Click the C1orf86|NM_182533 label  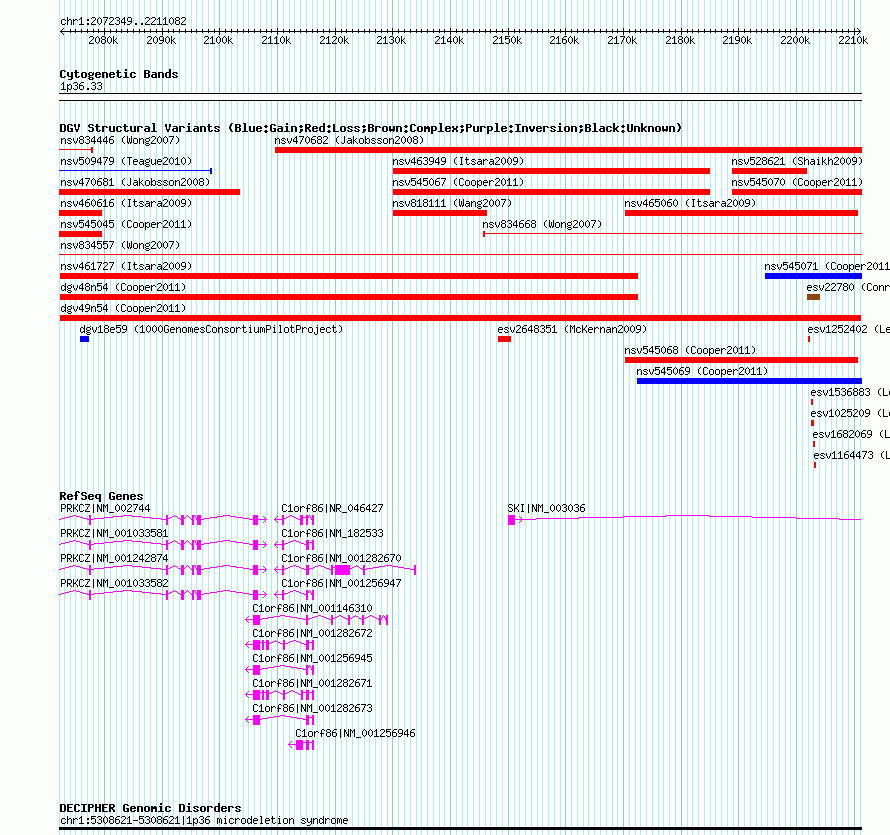pos(333,533)
